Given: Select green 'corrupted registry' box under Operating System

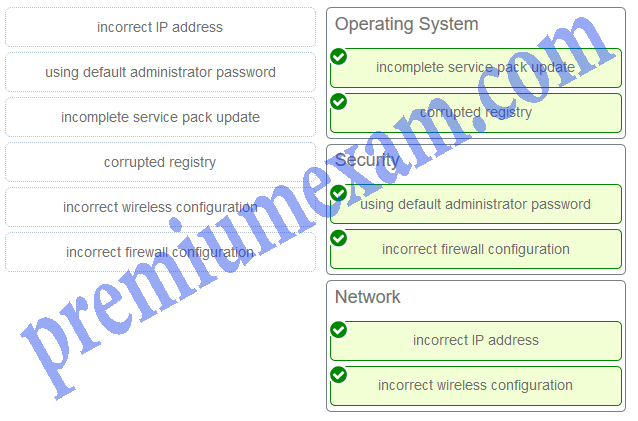Looking at the screenshot, I should click(x=476, y=113).
